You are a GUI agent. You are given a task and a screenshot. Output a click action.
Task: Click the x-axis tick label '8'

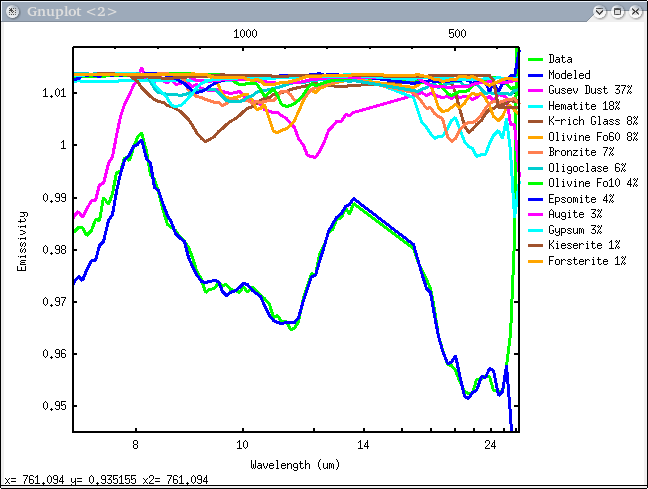coord(135,445)
